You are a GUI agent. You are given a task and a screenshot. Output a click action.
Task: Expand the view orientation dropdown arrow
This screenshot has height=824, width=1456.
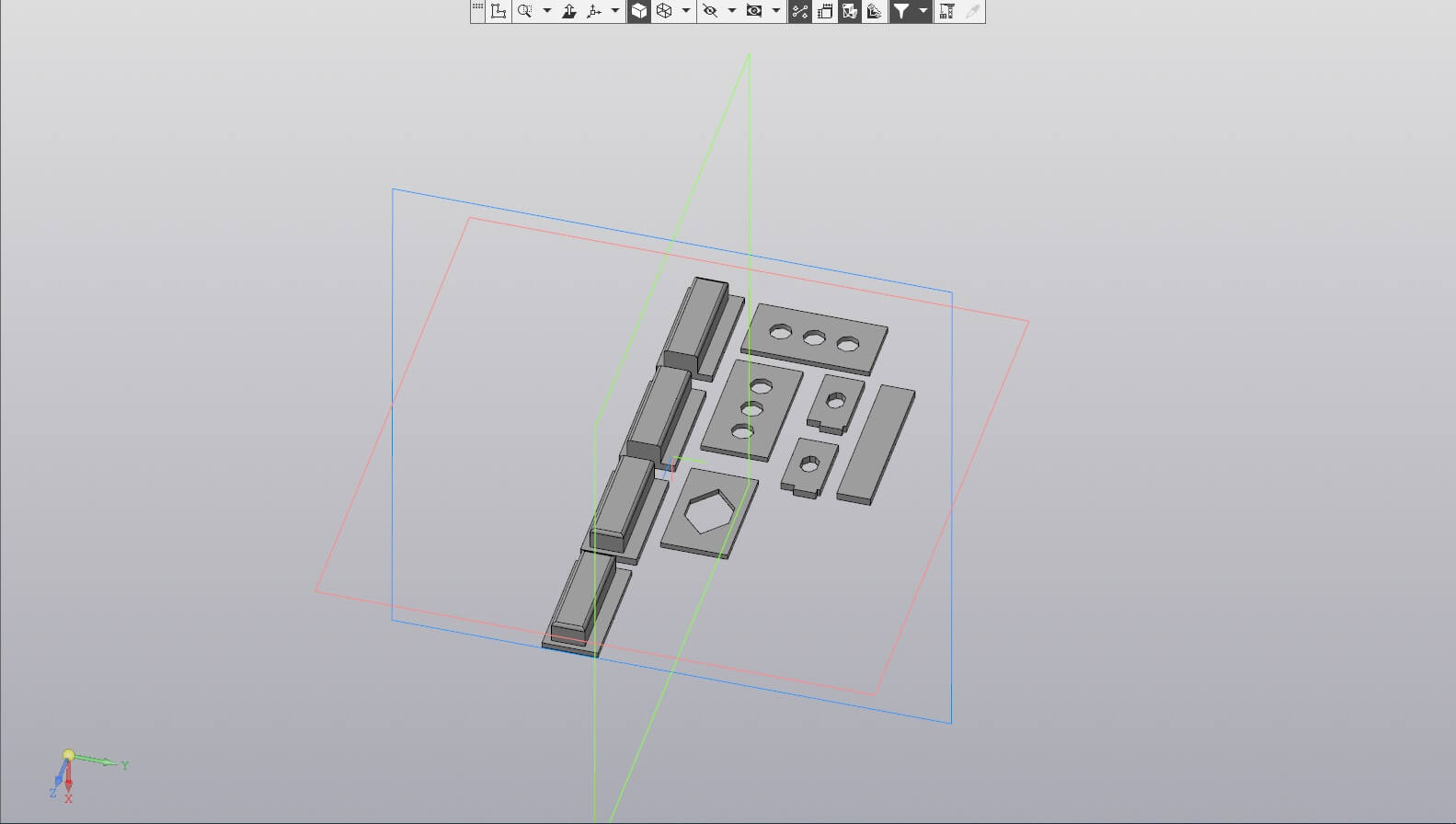(x=615, y=11)
